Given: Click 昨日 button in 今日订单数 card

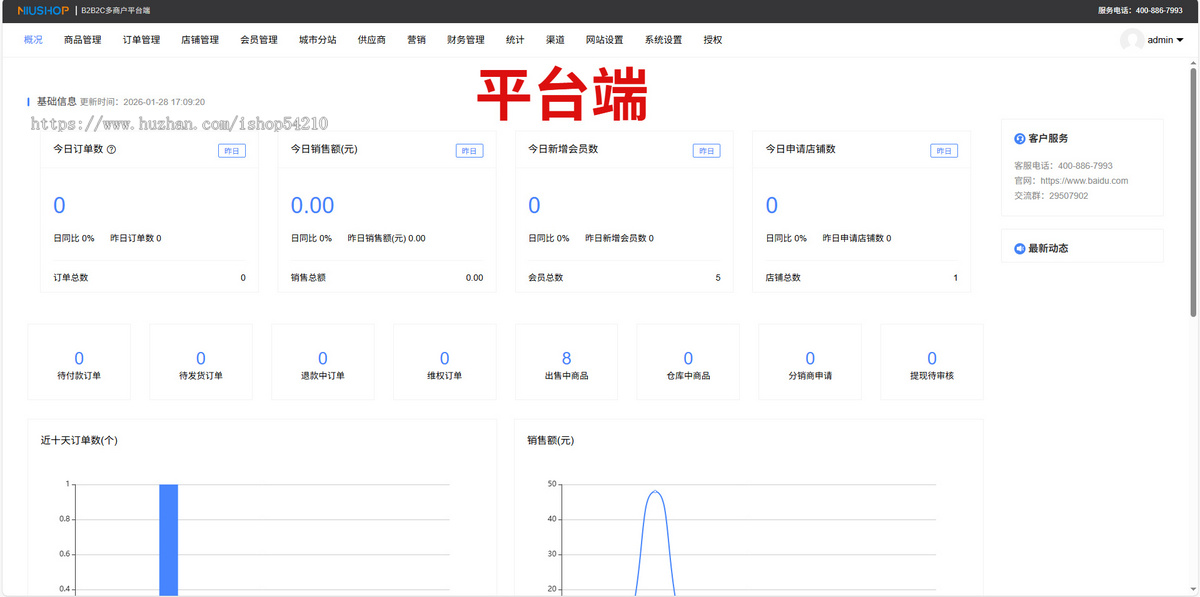Looking at the screenshot, I should click(x=232, y=151).
